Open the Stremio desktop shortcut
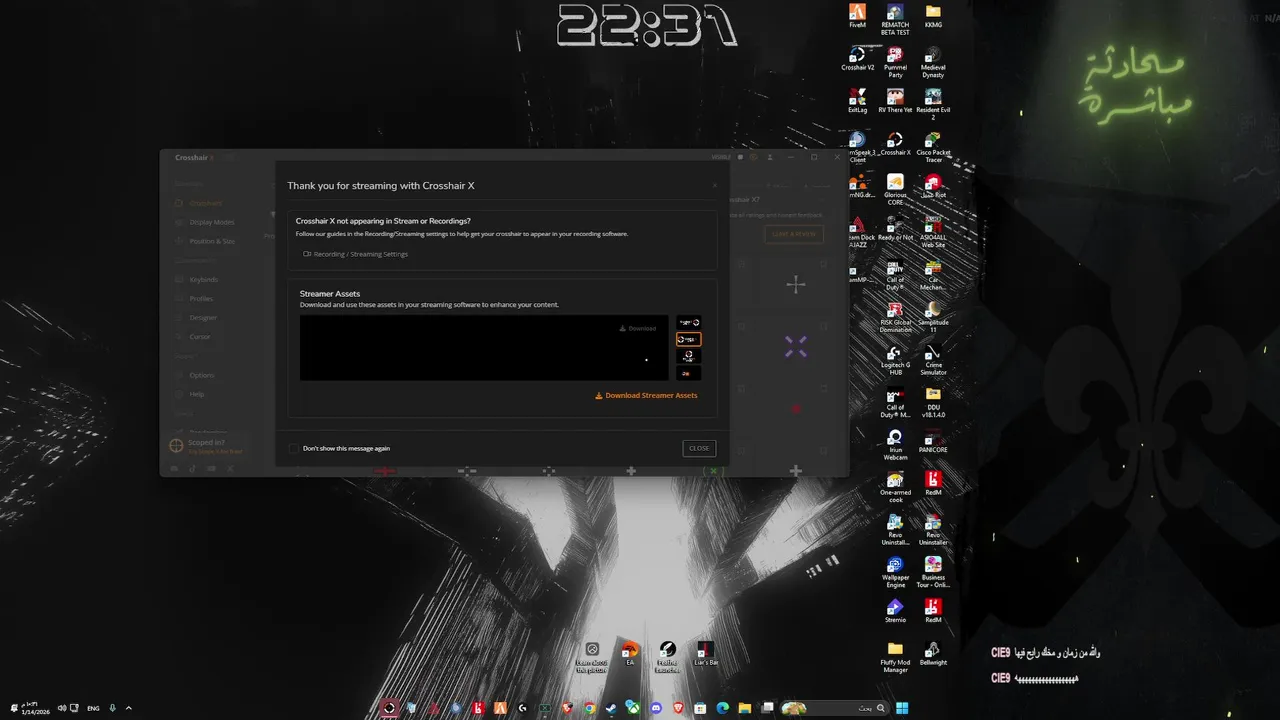This screenshot has height=720, width=1280. click(895, 611)
